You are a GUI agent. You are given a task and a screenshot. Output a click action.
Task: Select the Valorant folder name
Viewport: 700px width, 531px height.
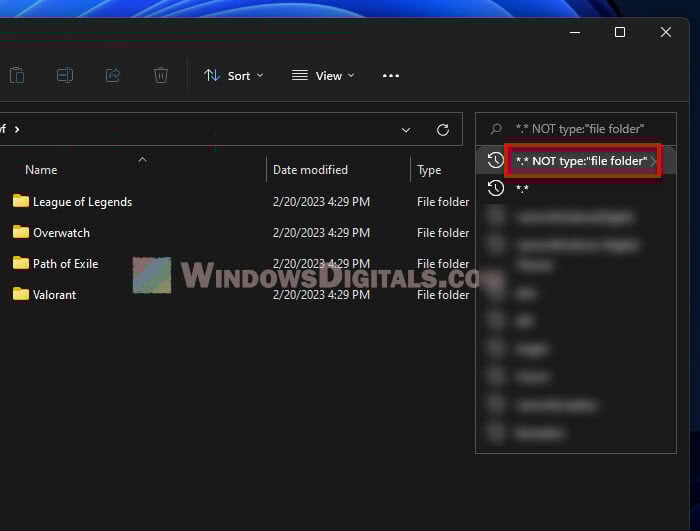pyautogui.click(x=54, y=295)
